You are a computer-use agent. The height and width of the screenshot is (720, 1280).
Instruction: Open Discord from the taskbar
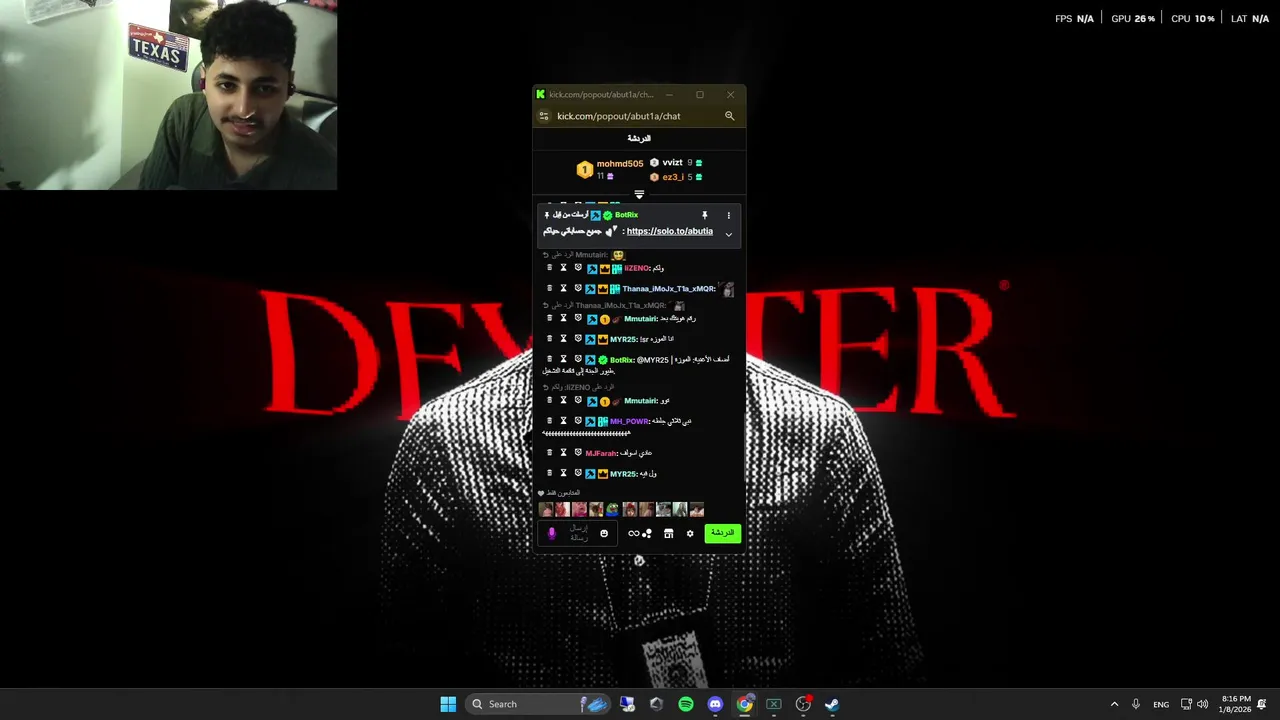click(715, 704)
